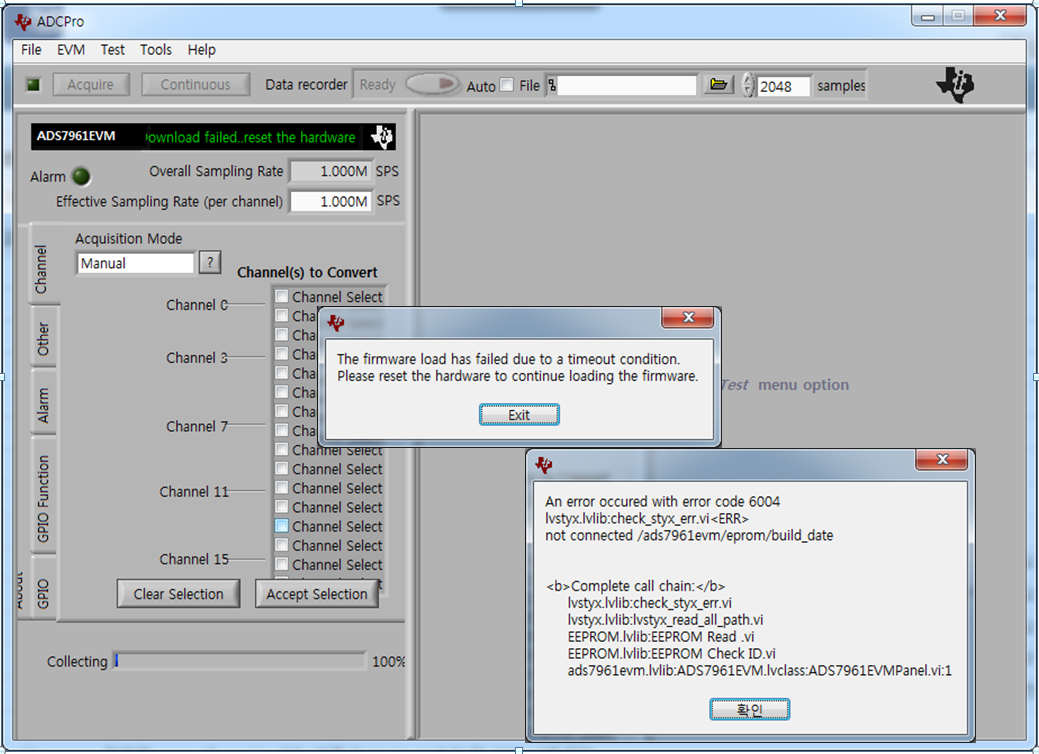Click the ADCPro title bar app icon
1039x754 pixels.
[x=23, y=22]
